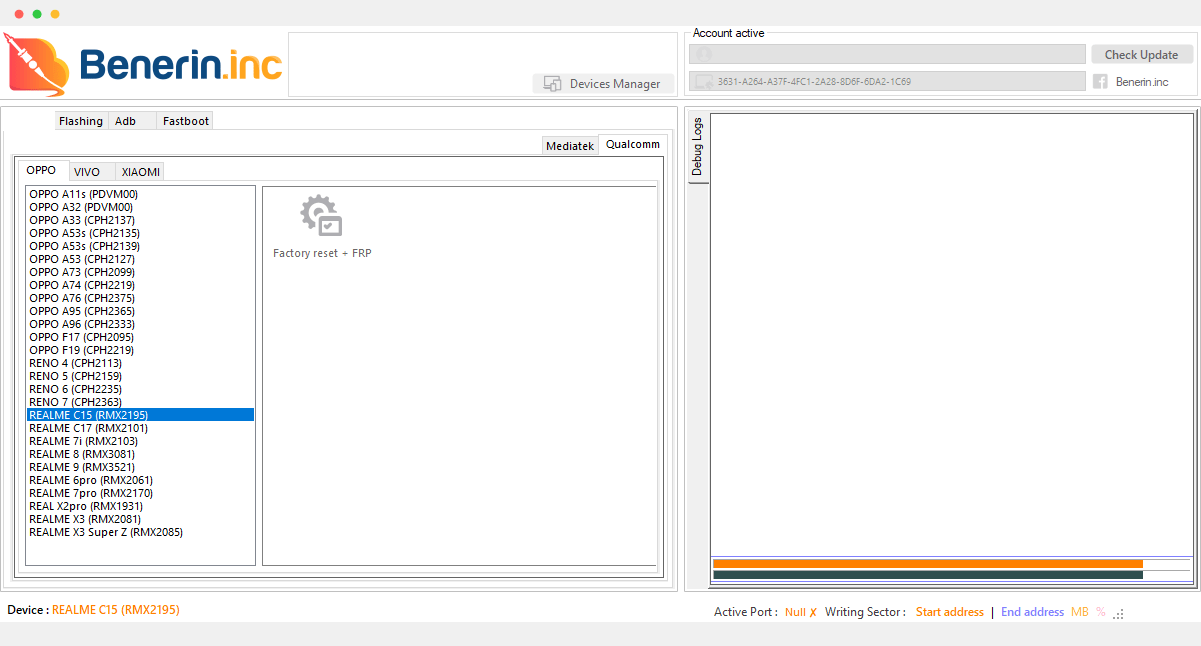Click the resize grip at bottom right
The width and height of the screenshot is (1201, 646).
(x=1118, y=613)
